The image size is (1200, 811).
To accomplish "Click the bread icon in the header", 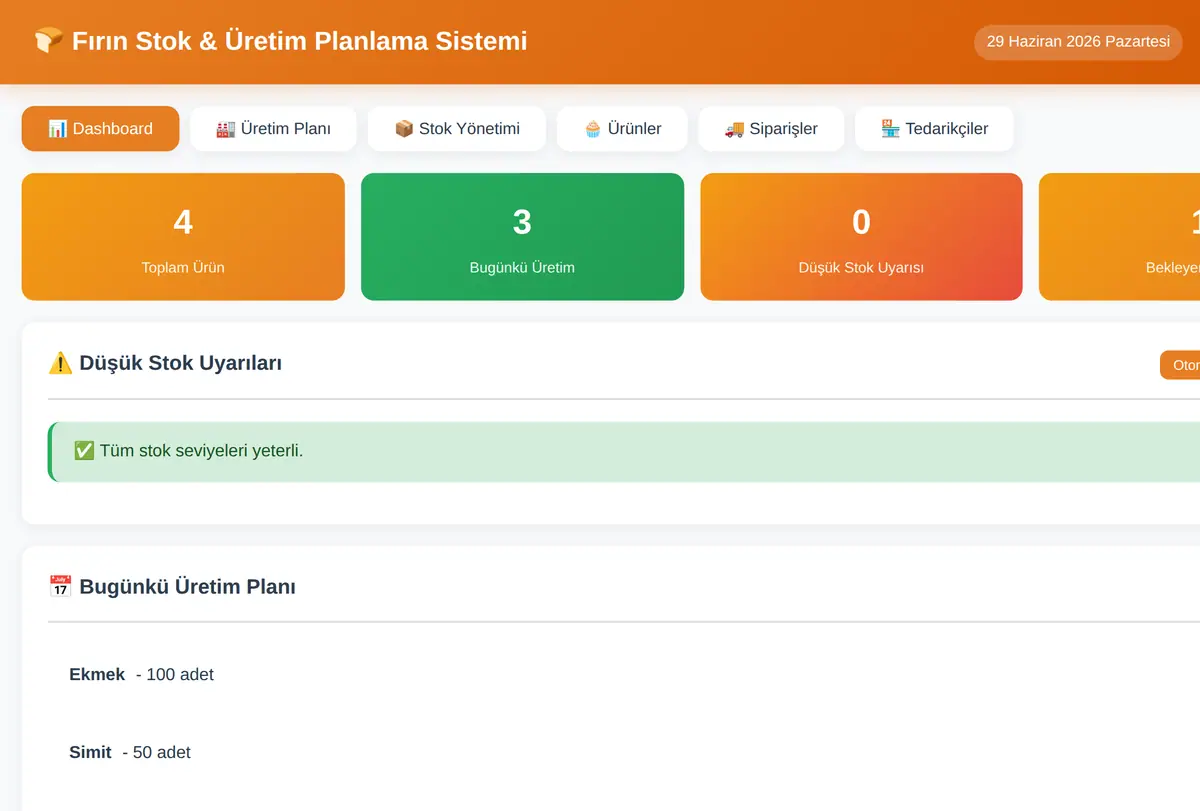I will tap(47, 41).
